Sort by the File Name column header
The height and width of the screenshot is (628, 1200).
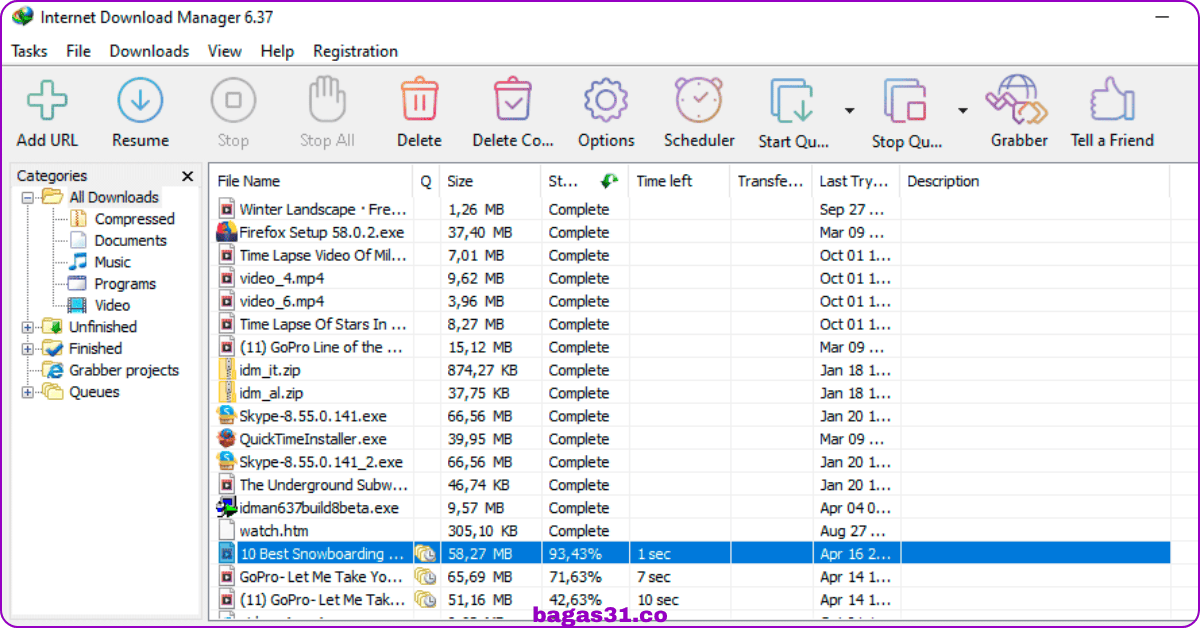[x=311, y=181]
